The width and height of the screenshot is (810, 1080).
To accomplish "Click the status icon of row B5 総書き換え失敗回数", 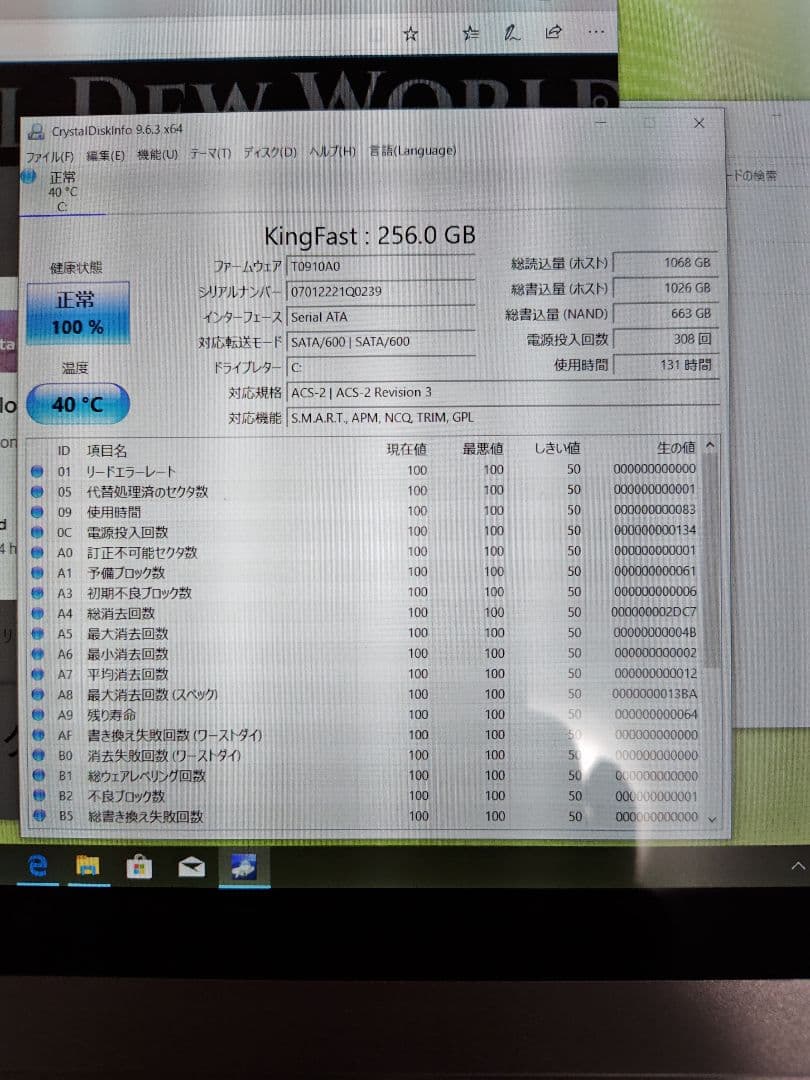I will tap(39, 816).
